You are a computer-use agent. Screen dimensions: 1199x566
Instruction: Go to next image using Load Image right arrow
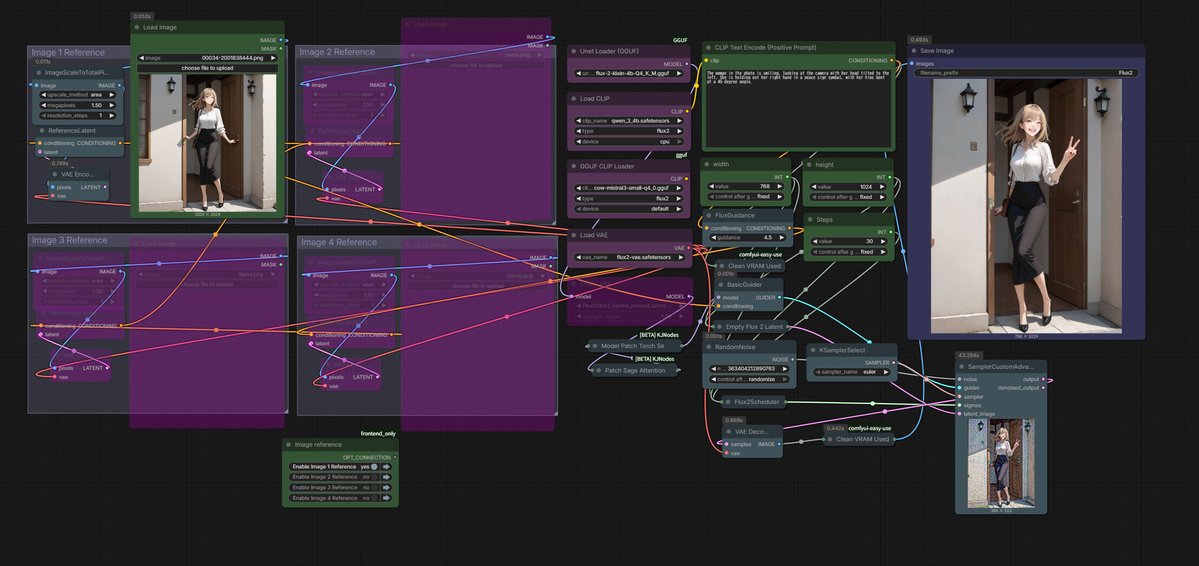tap(274, 58)
